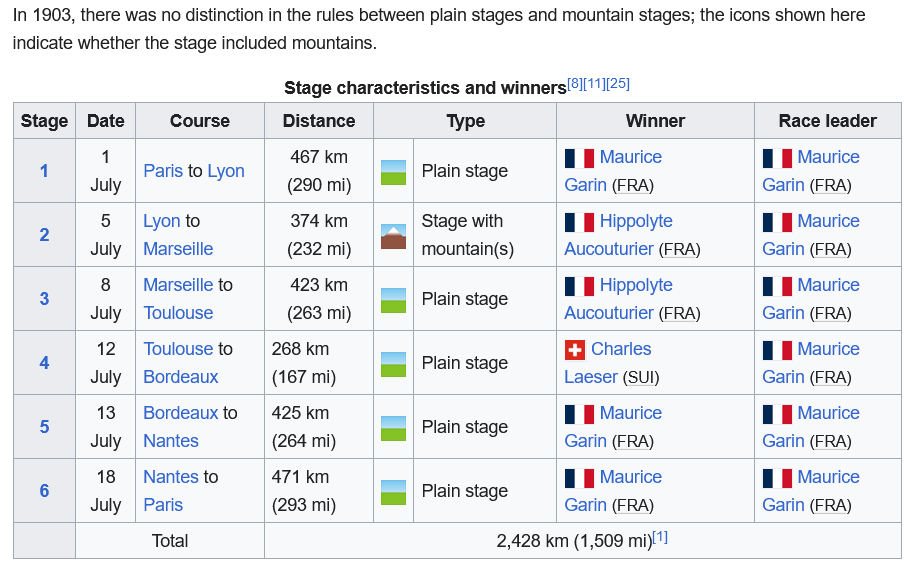Viewport: 915px width, 564px height.
Task: Open the Paris link in Stage 1 course
Action: click(x=163, y=171)
